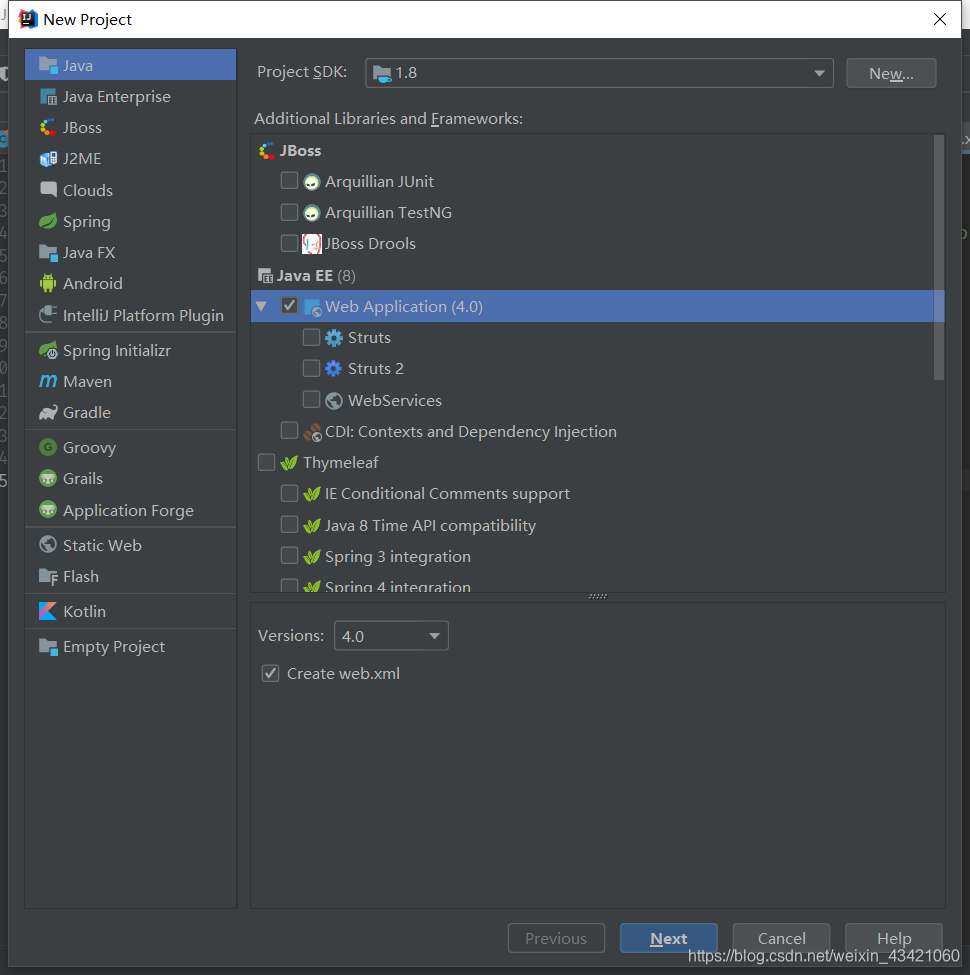Uncheck the Web Application (4.0) checkbox
Viewport: 970px width, 975px height.
coord(289,305)
